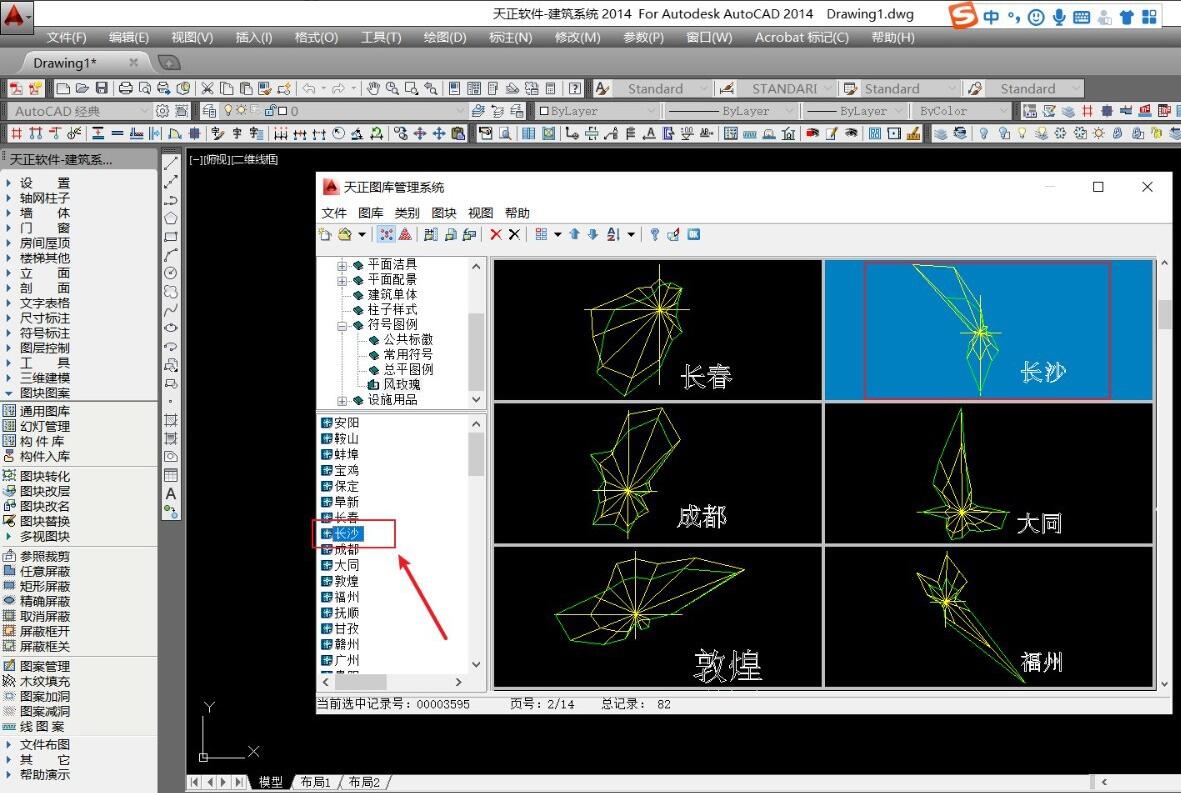This screenshot has height=793, width=1181.
Task: Click the new category icon in the library toolbar
Action: pyautogui.click(x=325, y=234)
